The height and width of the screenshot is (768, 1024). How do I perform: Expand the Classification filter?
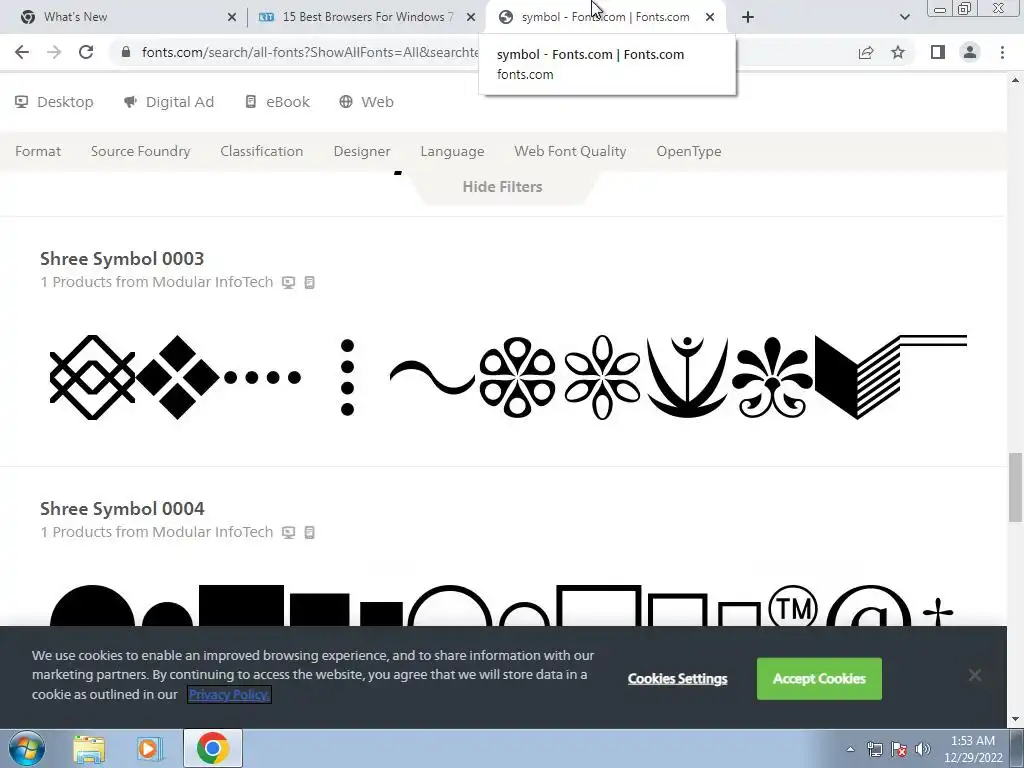pyautogui.click(x=261, y=152)
